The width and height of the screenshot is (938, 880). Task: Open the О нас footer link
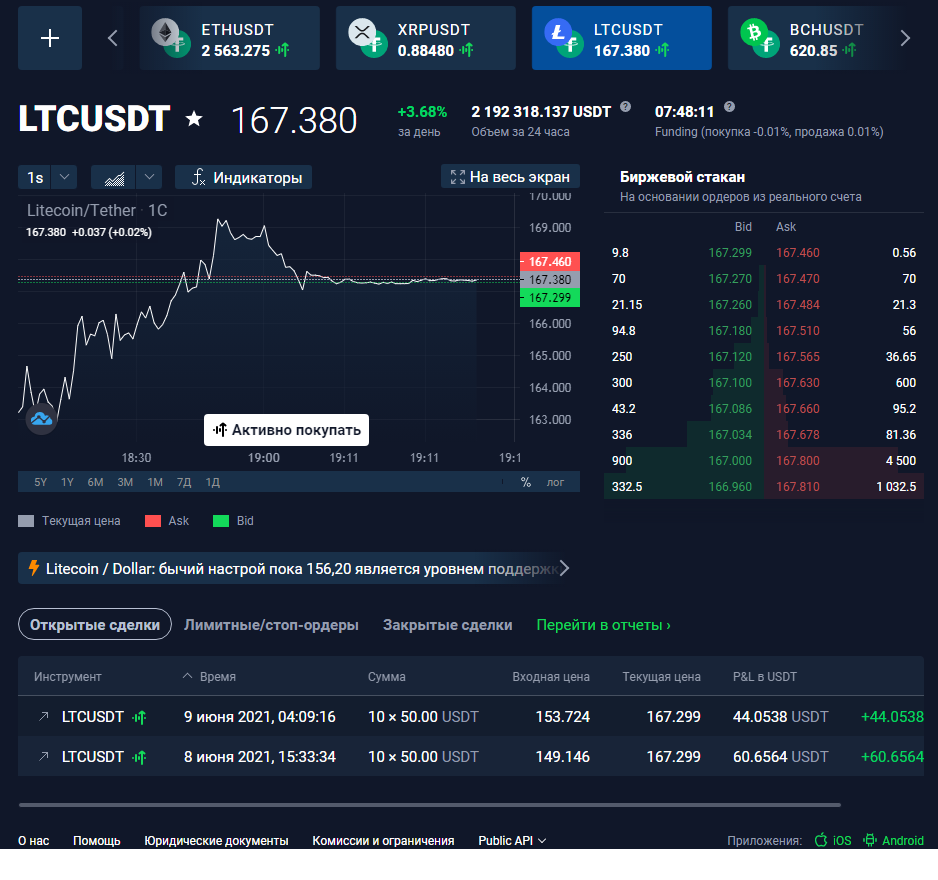(34, 841)
